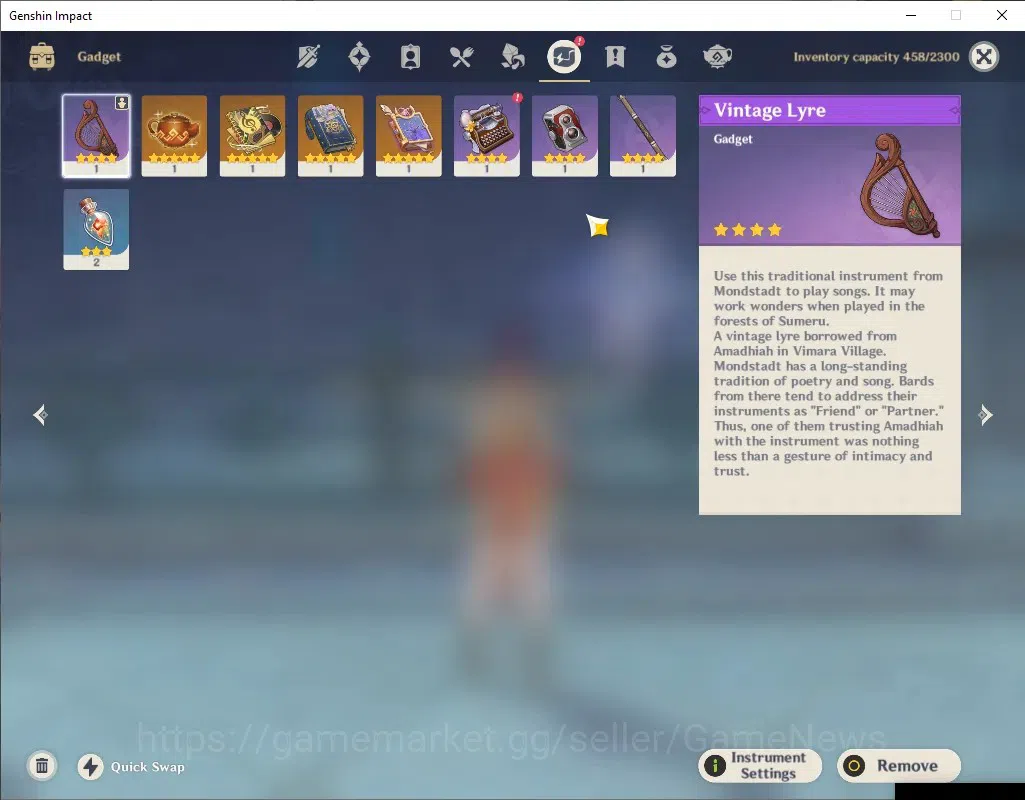Select the five-star teapot gadget
This screenshot has height=800, width=1025.
[x=174, y=136]
